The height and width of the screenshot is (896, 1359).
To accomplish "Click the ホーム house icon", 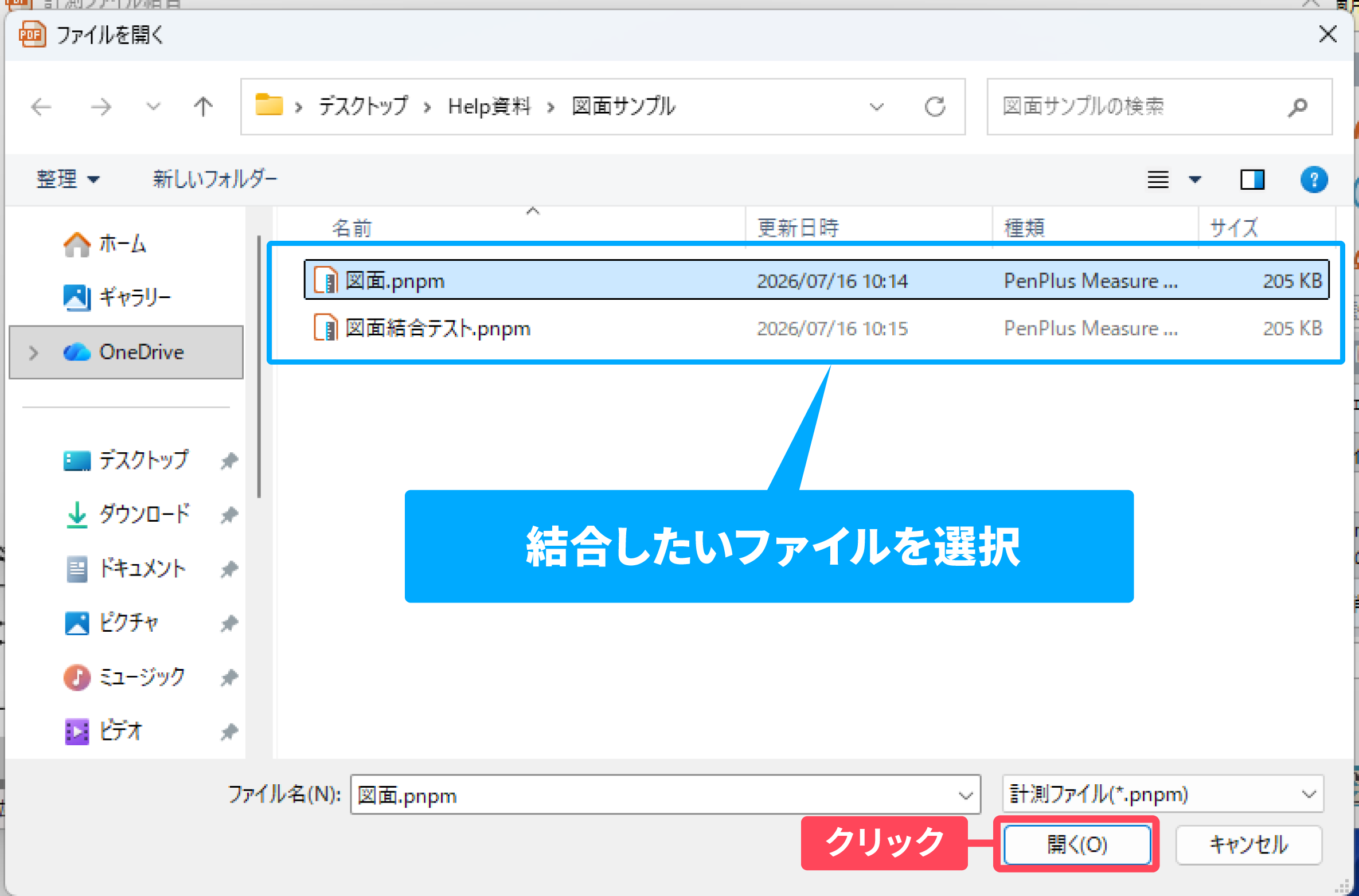I will (x=77, y=245).
